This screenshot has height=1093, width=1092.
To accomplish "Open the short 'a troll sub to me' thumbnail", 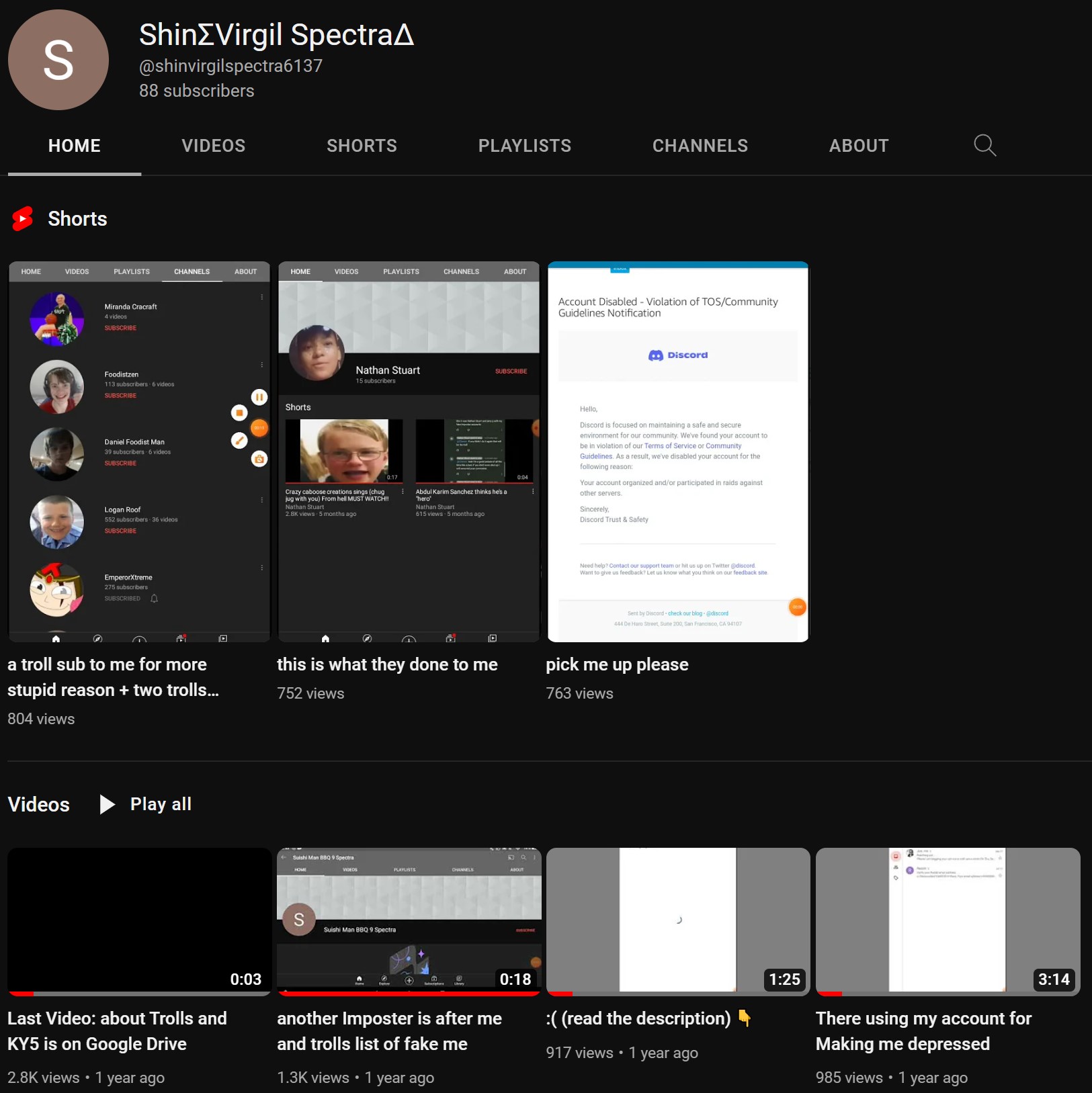I will 139,451.
